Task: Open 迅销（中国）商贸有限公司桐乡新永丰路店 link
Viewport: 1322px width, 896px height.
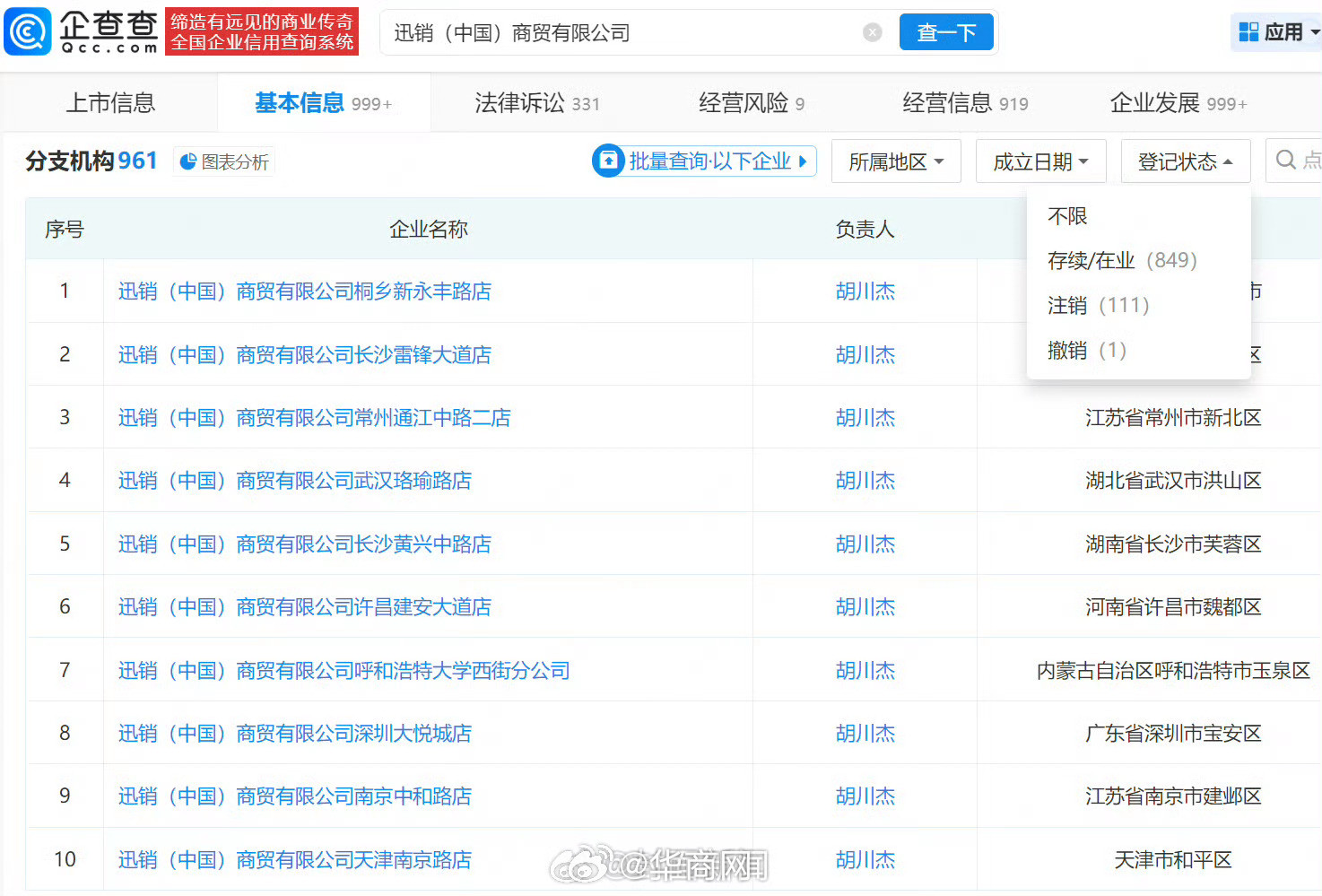Action: (305, 291)
